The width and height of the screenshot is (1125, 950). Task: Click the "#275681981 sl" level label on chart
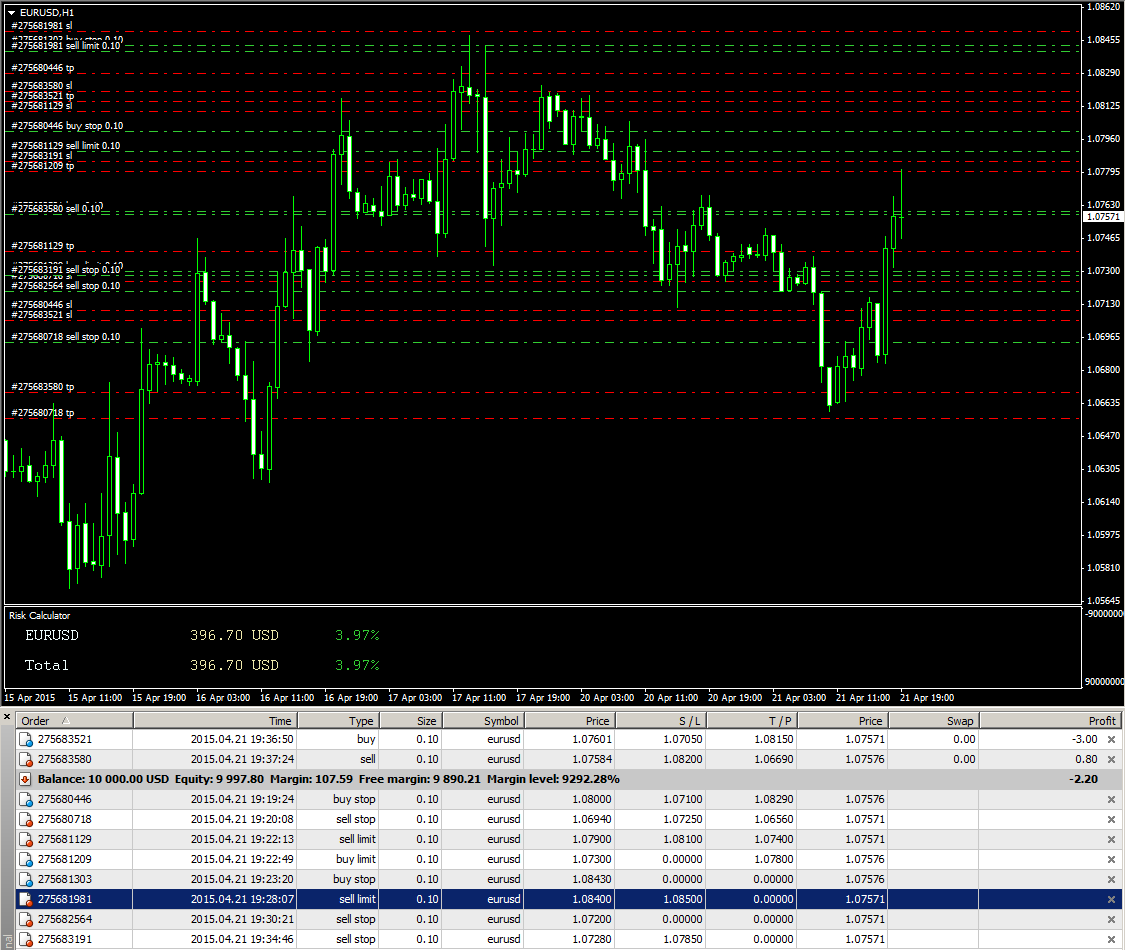pos(42,26)
